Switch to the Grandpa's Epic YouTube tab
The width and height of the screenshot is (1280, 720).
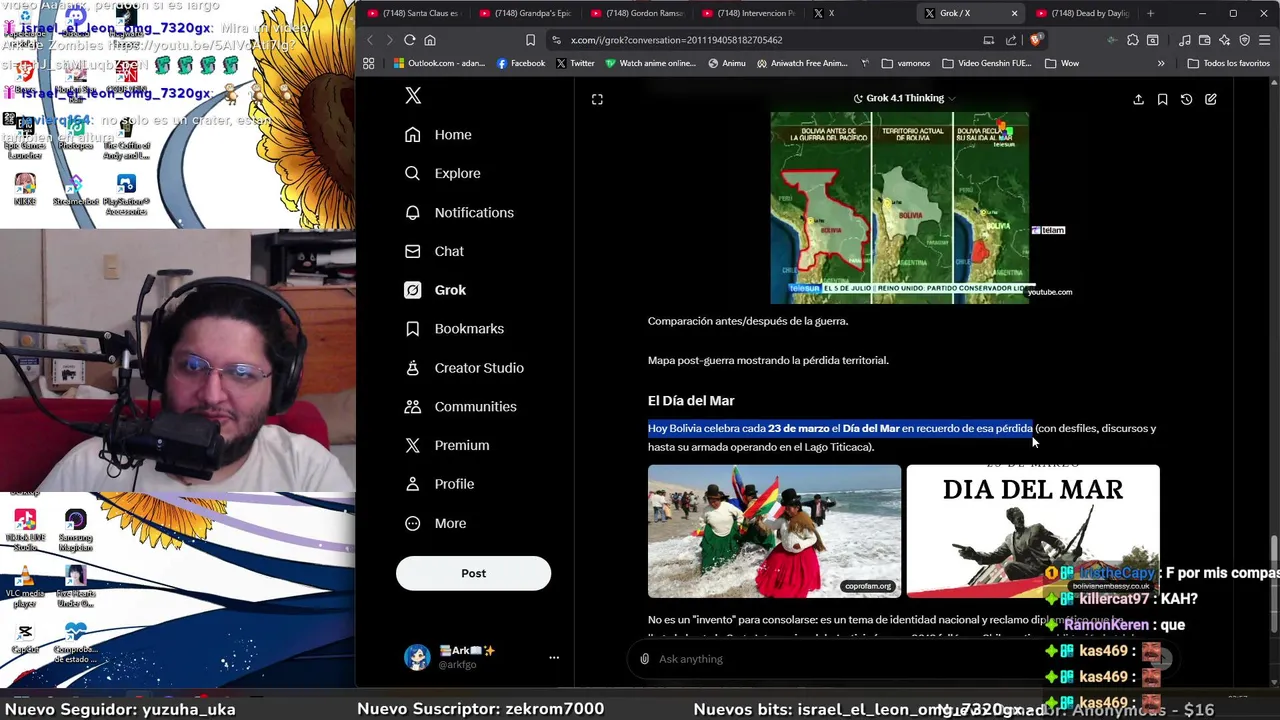coord(524,13)
